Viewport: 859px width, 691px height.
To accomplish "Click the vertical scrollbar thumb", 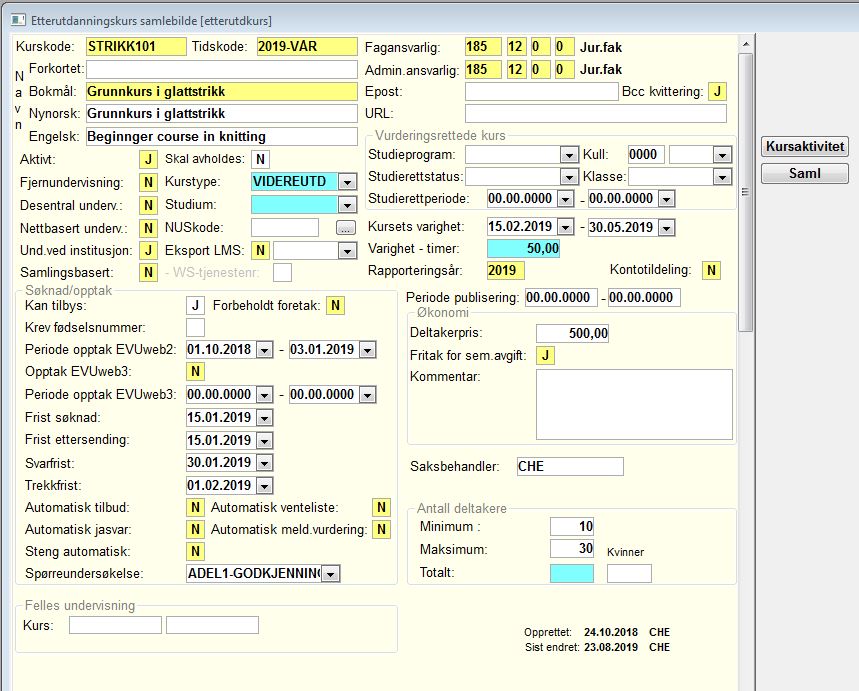I will click(x=745, y=192).
